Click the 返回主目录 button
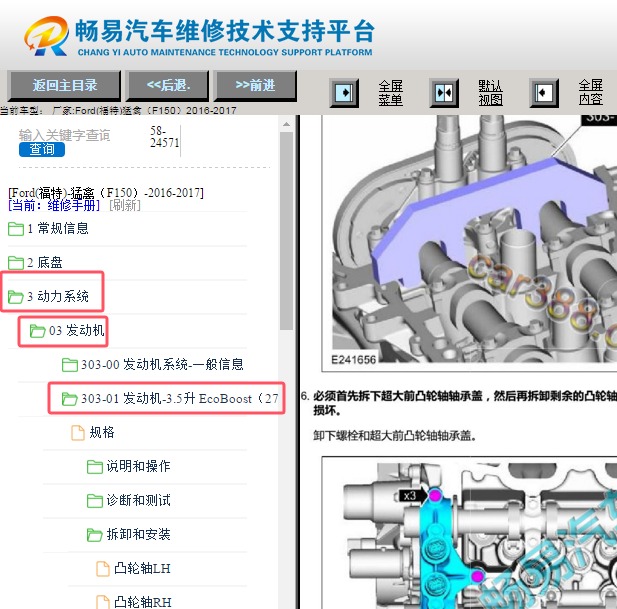Viewport: 617px width, 609px height. (64, 85)
